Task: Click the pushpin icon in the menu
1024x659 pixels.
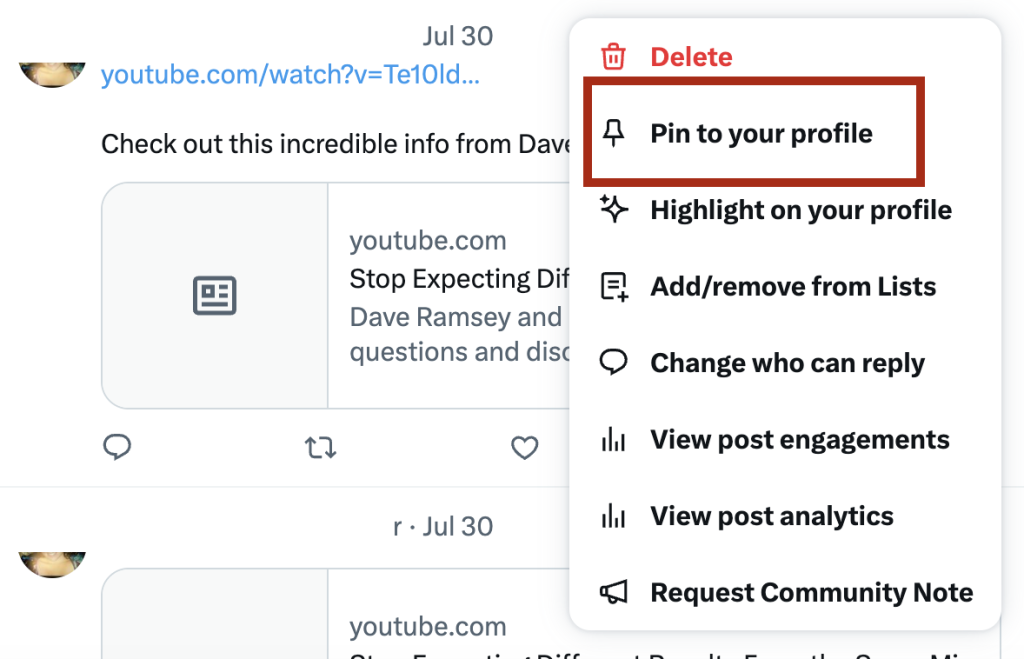Action: [x=613, y=134]
